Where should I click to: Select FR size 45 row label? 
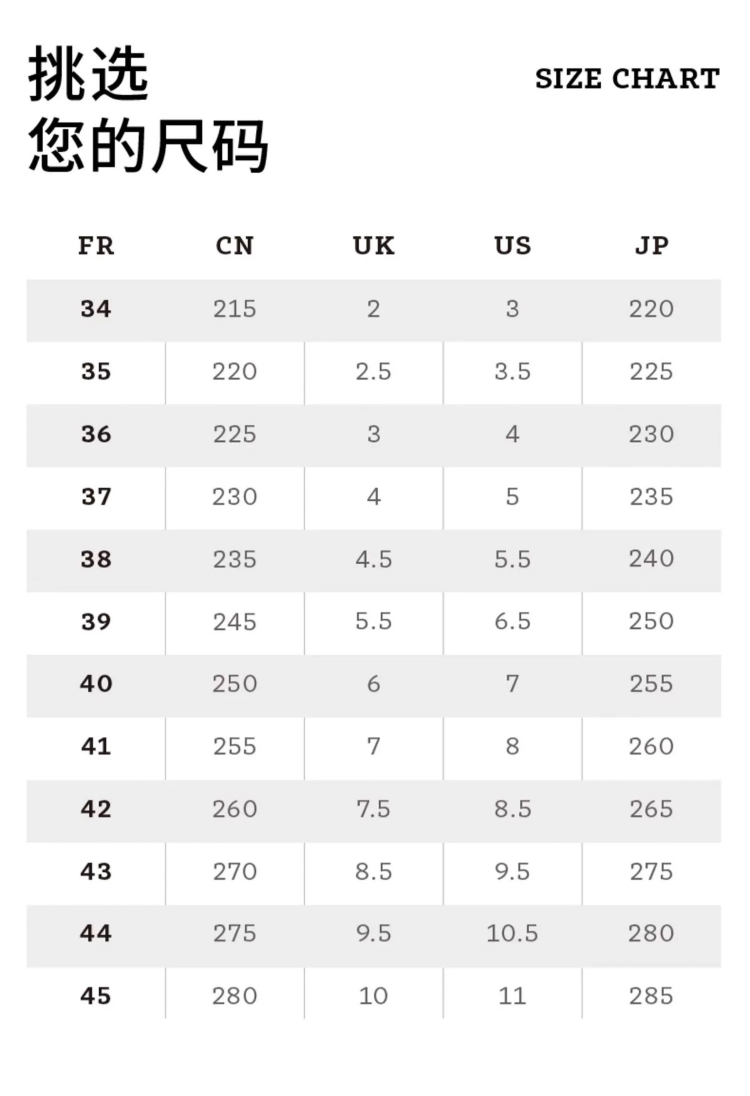(x=96, y=996)
